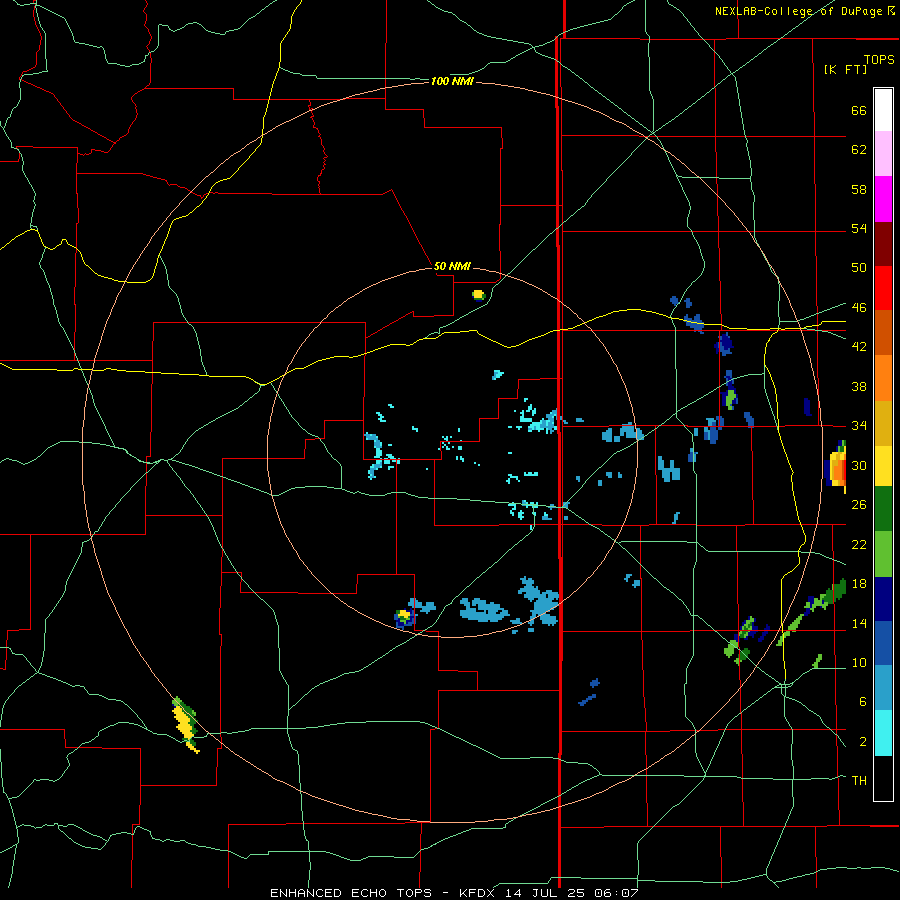Select the light green legend swatch
This screenshot has width=900, height=900.
point(883,554)
